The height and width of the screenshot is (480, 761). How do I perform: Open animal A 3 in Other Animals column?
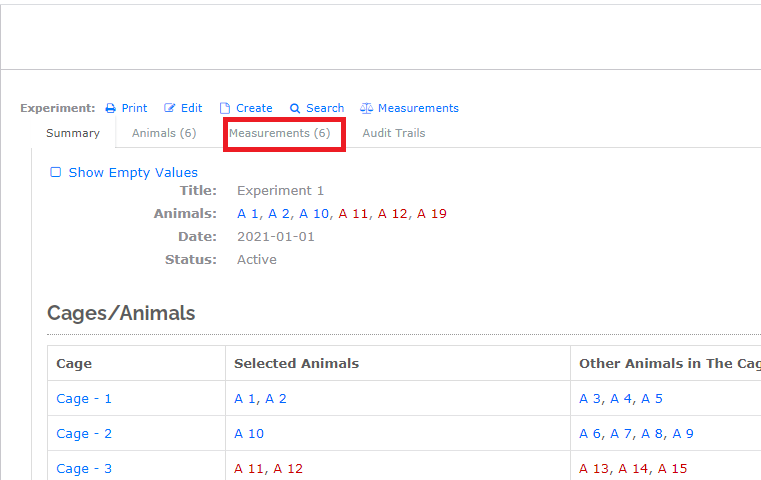[x=590, y=399]
